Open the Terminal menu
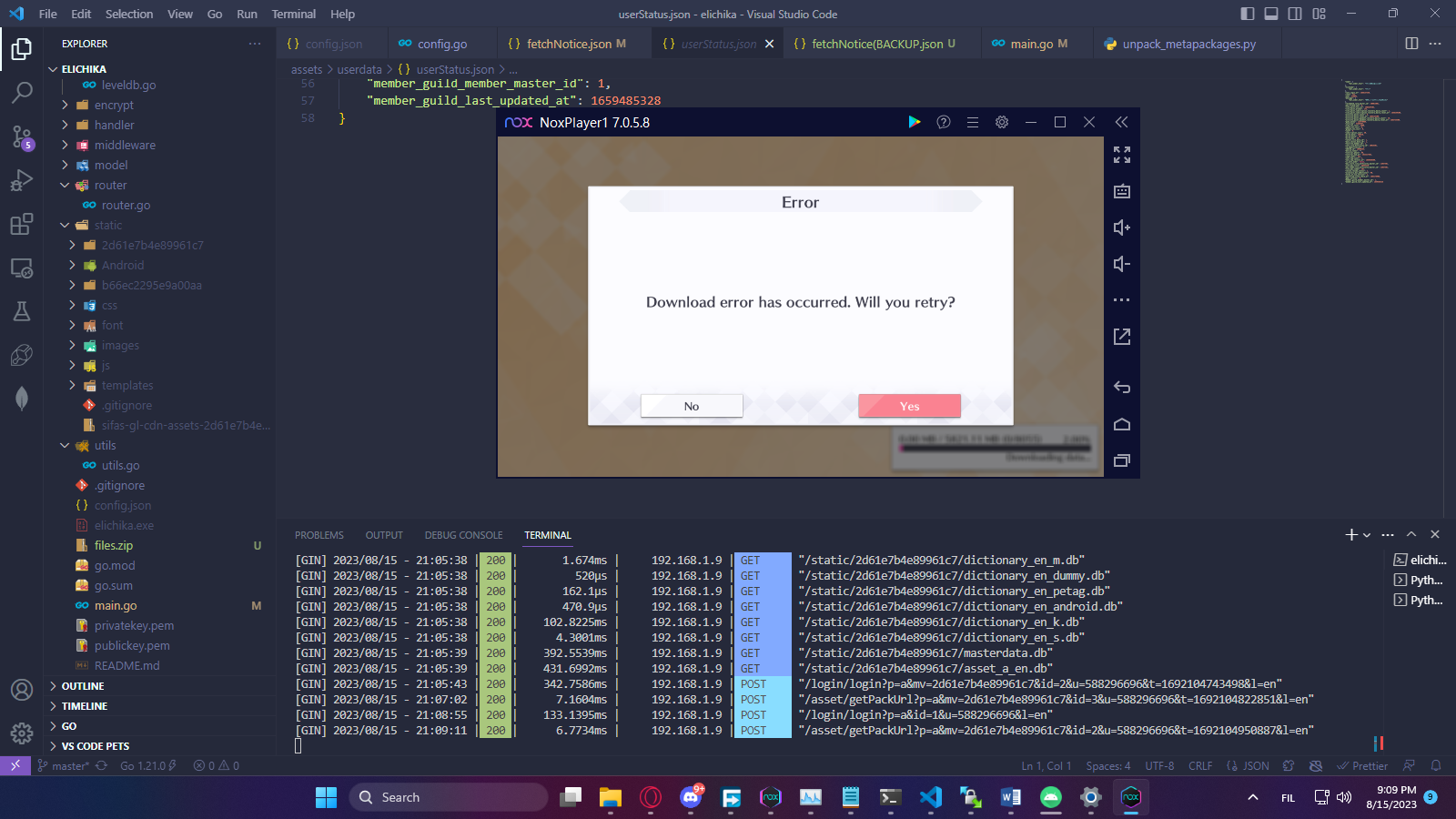Image resolution: width=1456 pixels, height=819 pixels. 293,14
